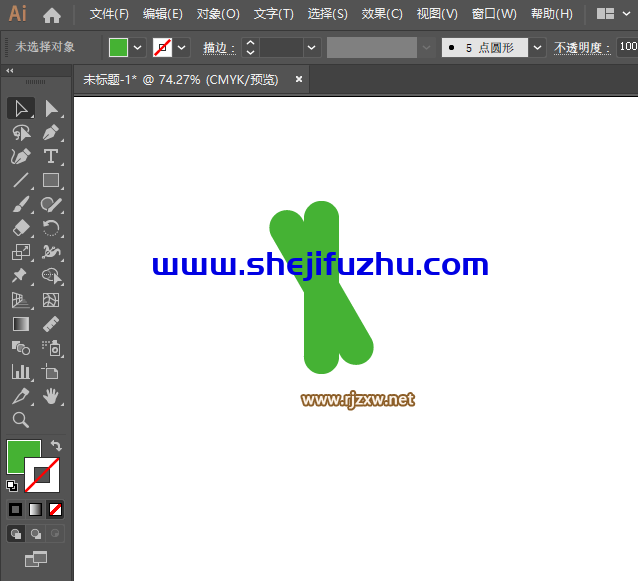Select the Blend tool

[21, 348]
